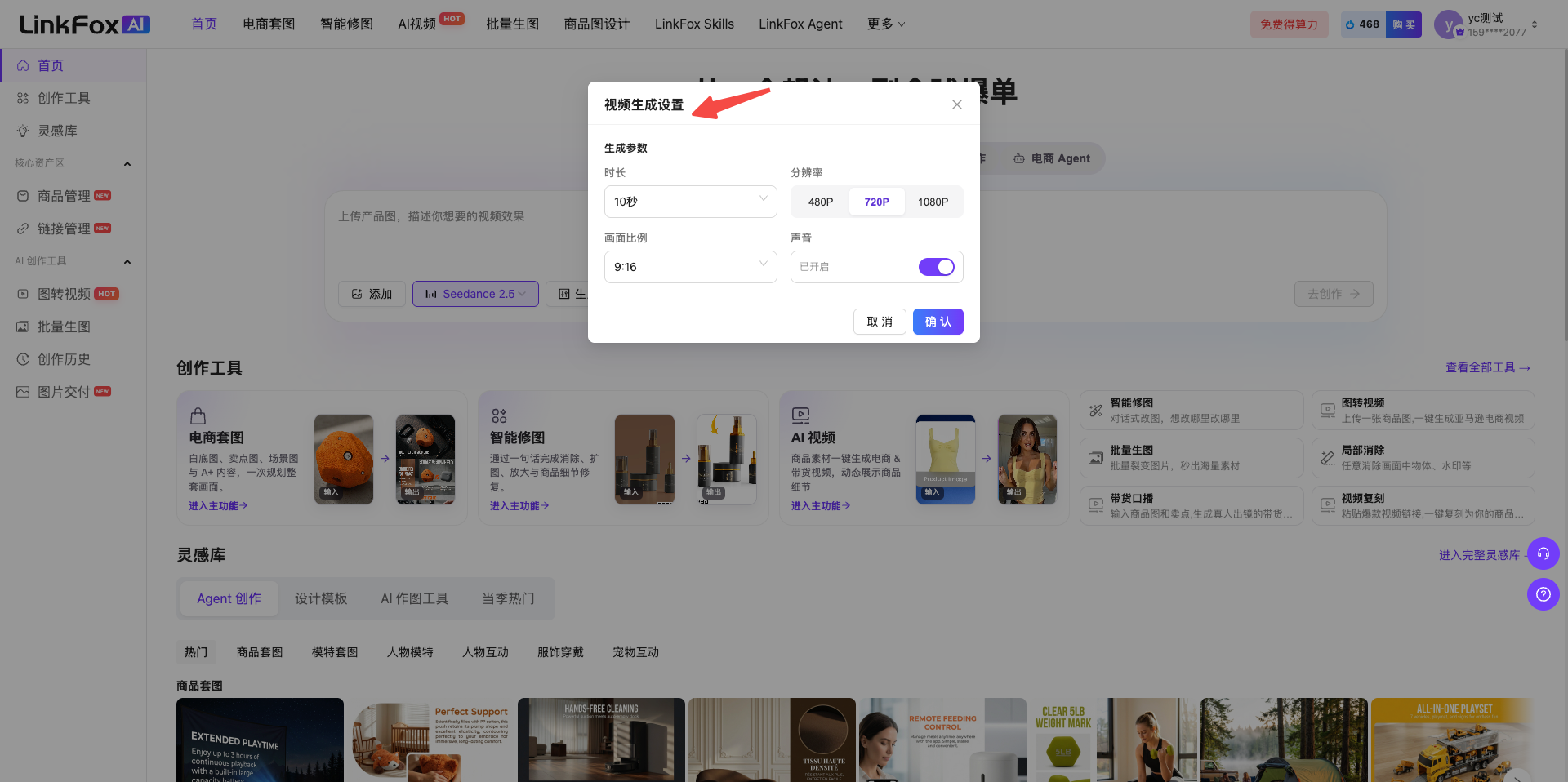Click the 图转视频 icon in sidebar

23,294
